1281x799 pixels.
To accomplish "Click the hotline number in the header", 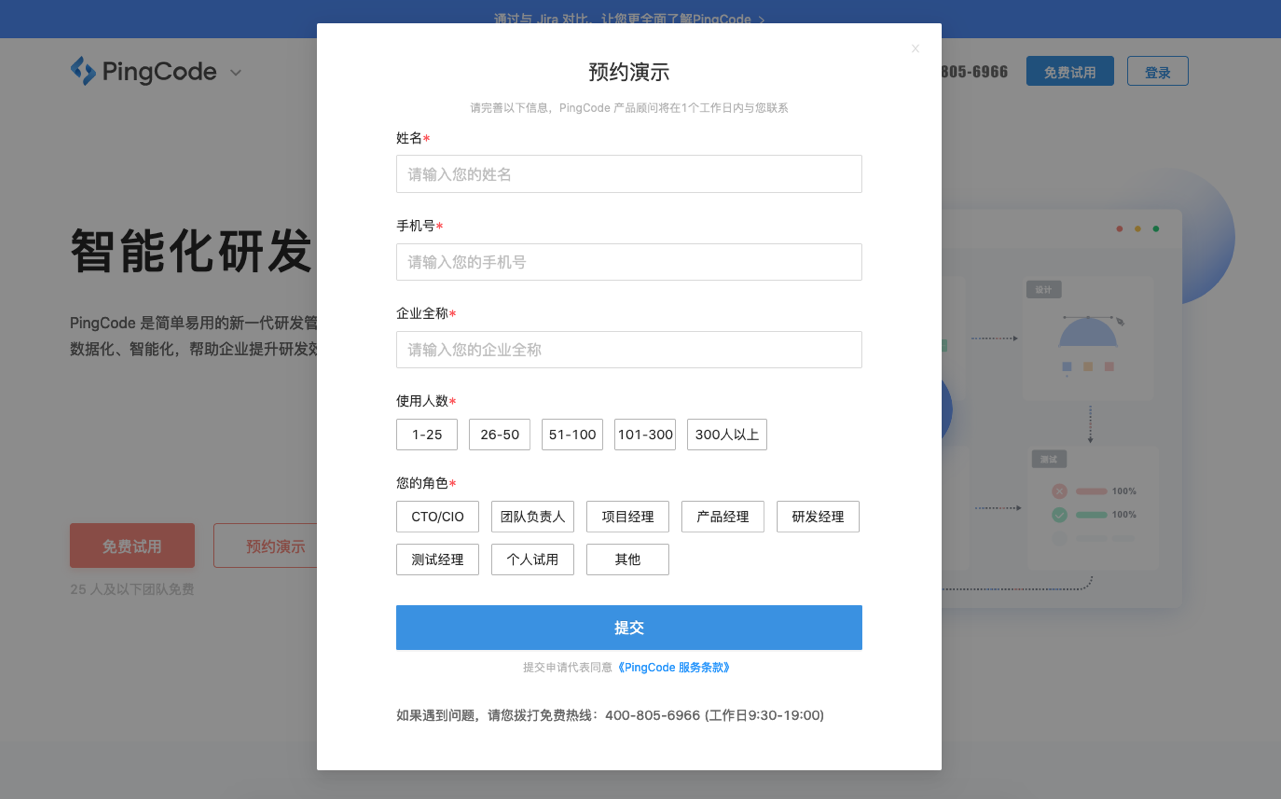I will click(x=974, y=72).
